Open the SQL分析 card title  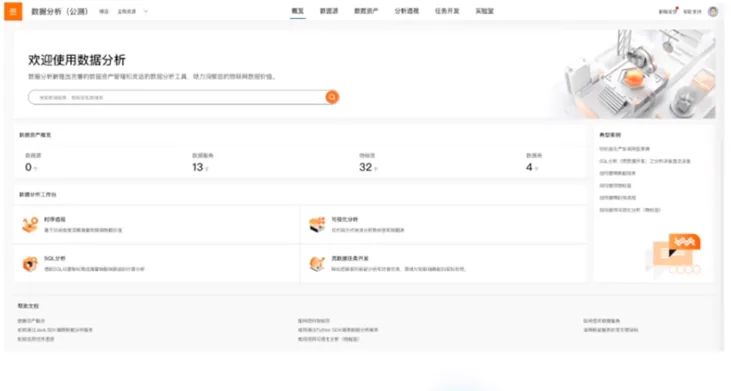[55, 258]
